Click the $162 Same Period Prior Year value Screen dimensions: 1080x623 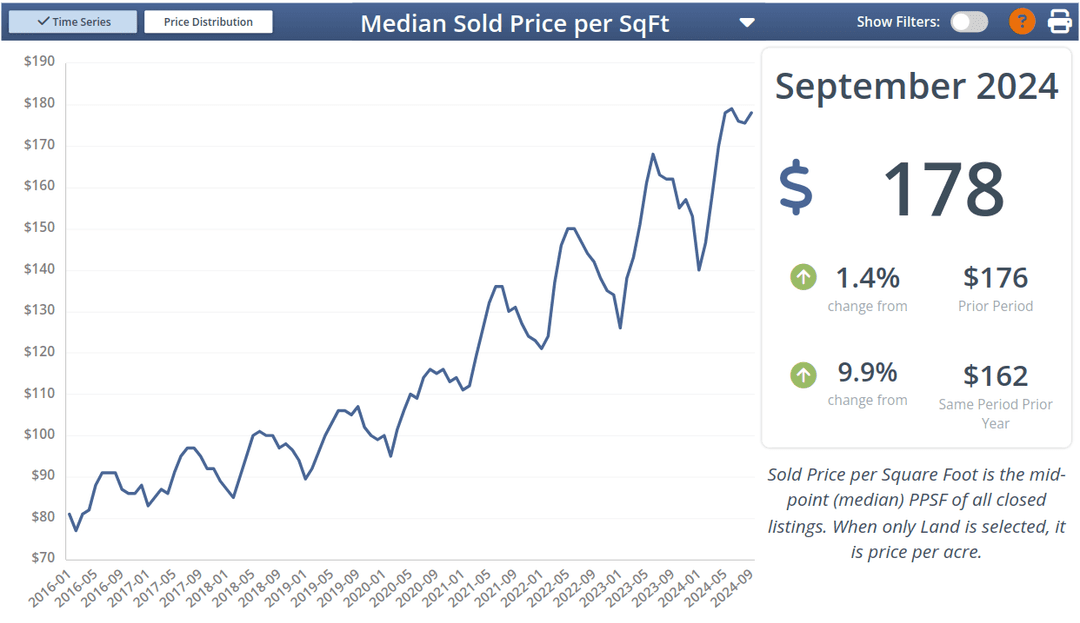click(x=996, y=376)
